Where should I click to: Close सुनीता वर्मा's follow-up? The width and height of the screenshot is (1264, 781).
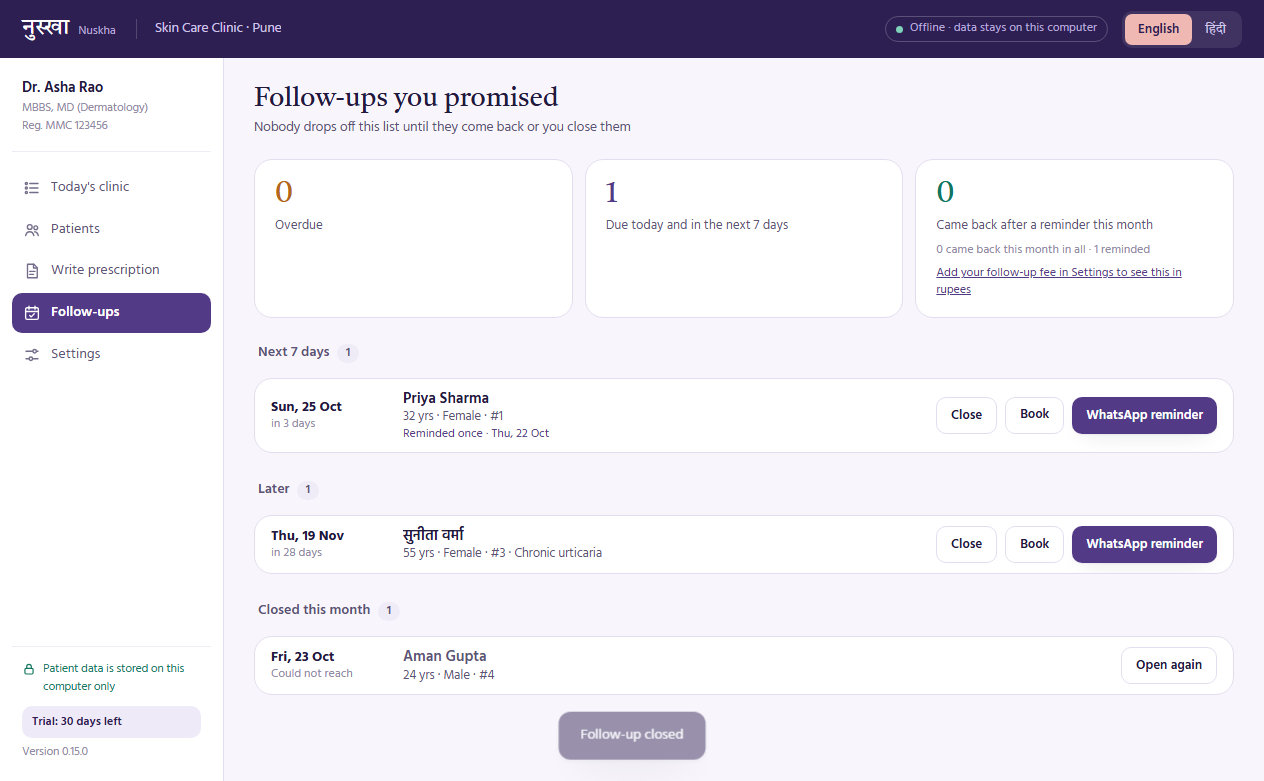click(x=966, y=544)
